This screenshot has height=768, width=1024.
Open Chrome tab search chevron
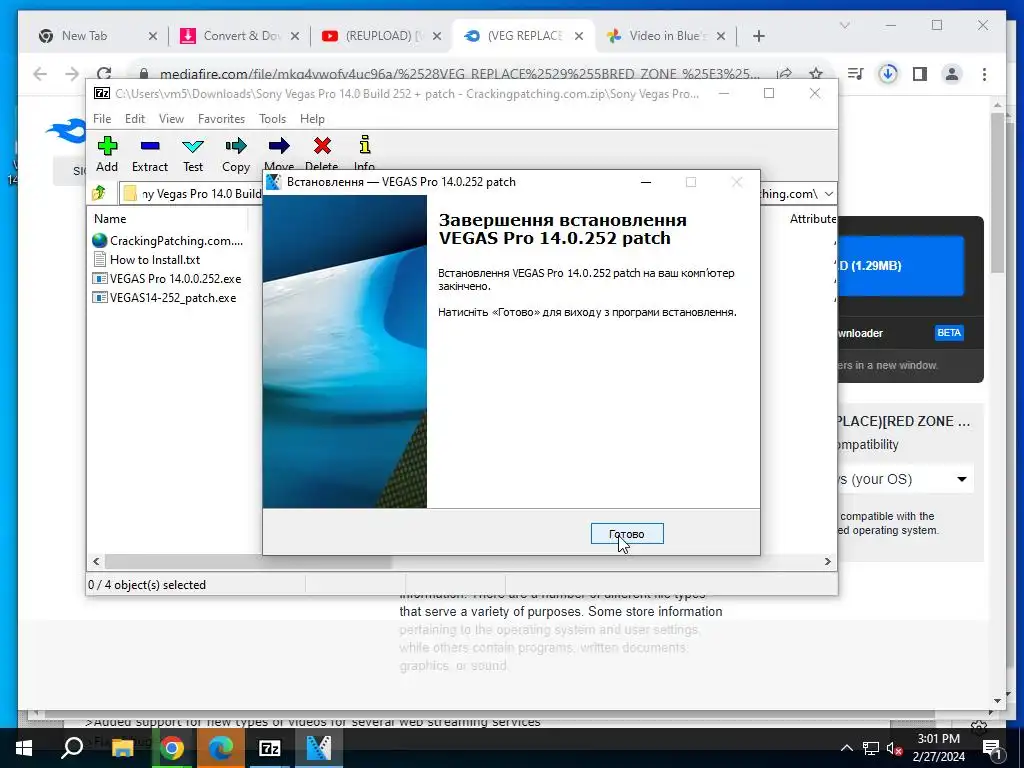point(844,25)
